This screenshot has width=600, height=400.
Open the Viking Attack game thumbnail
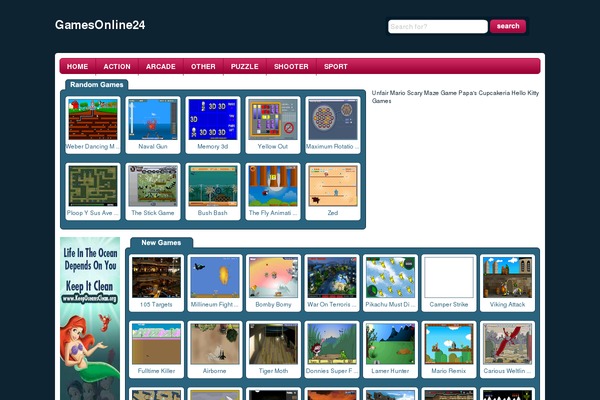coord(507,278)
